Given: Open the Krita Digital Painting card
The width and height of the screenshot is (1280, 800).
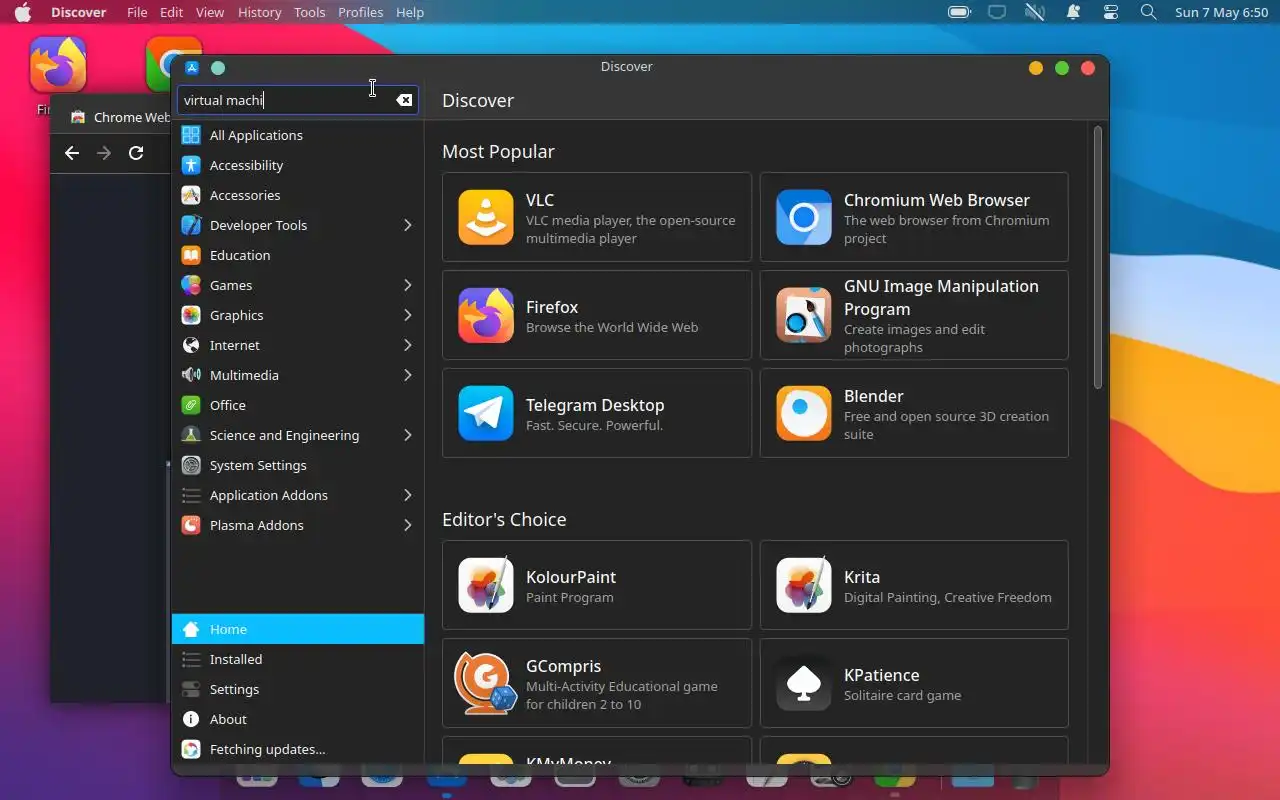Looking at the screenshot, I should pos(914,585).
